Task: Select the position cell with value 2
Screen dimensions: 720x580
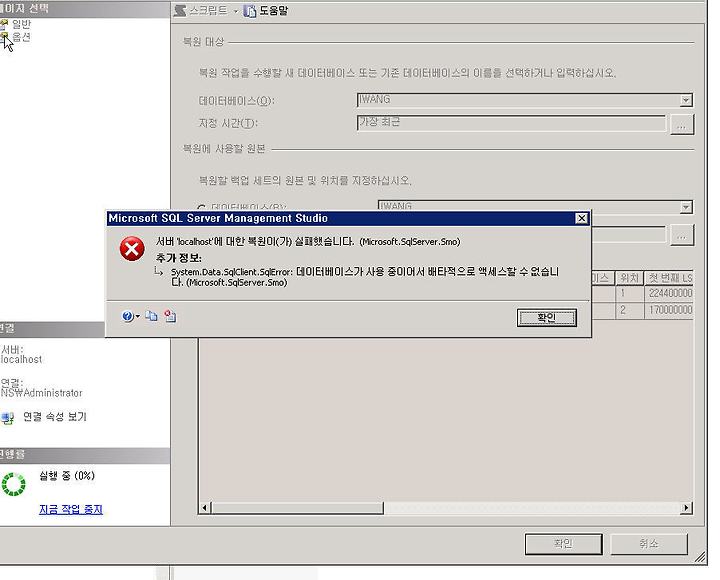Action: 629,310
